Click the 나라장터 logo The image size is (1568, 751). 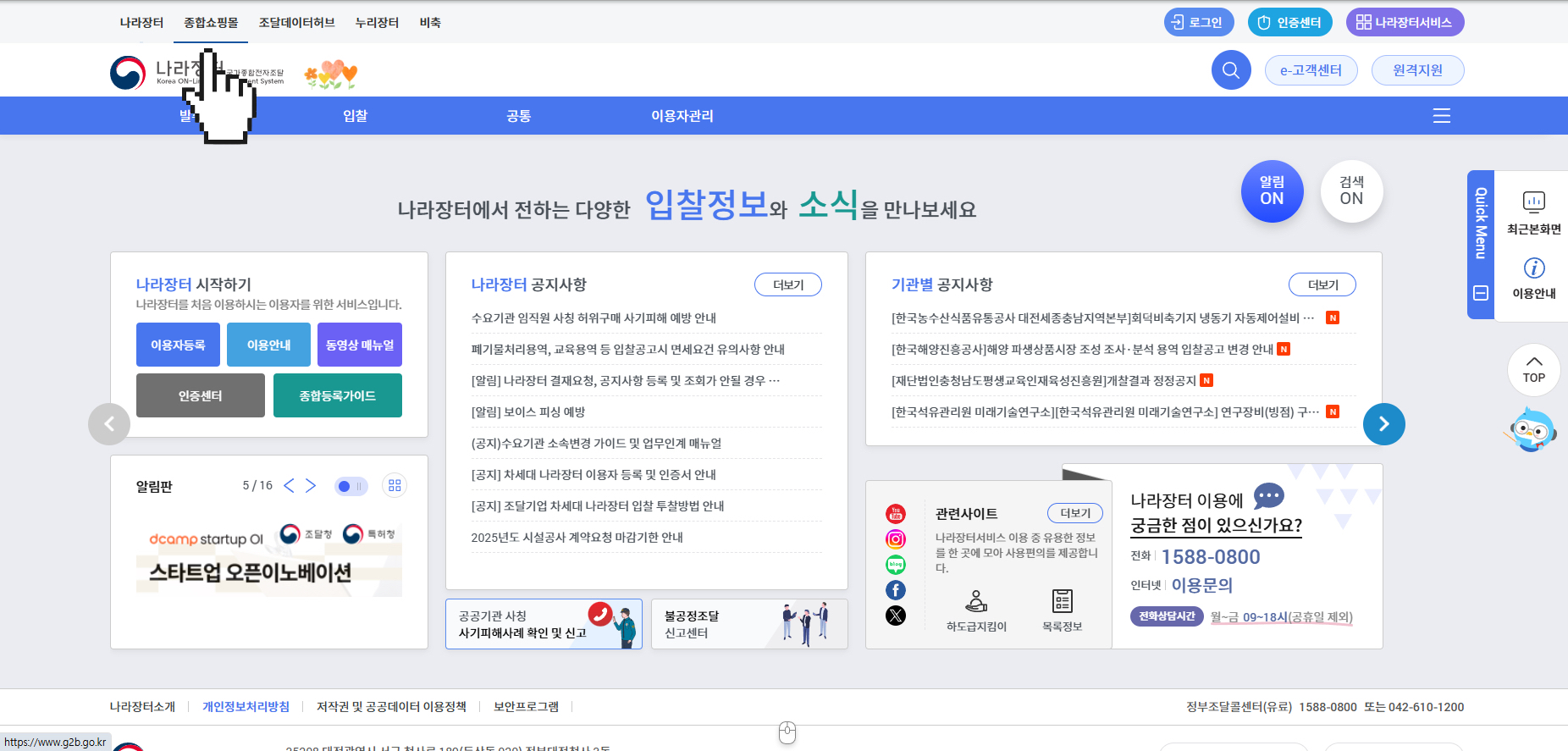click(x=196, y=73)
